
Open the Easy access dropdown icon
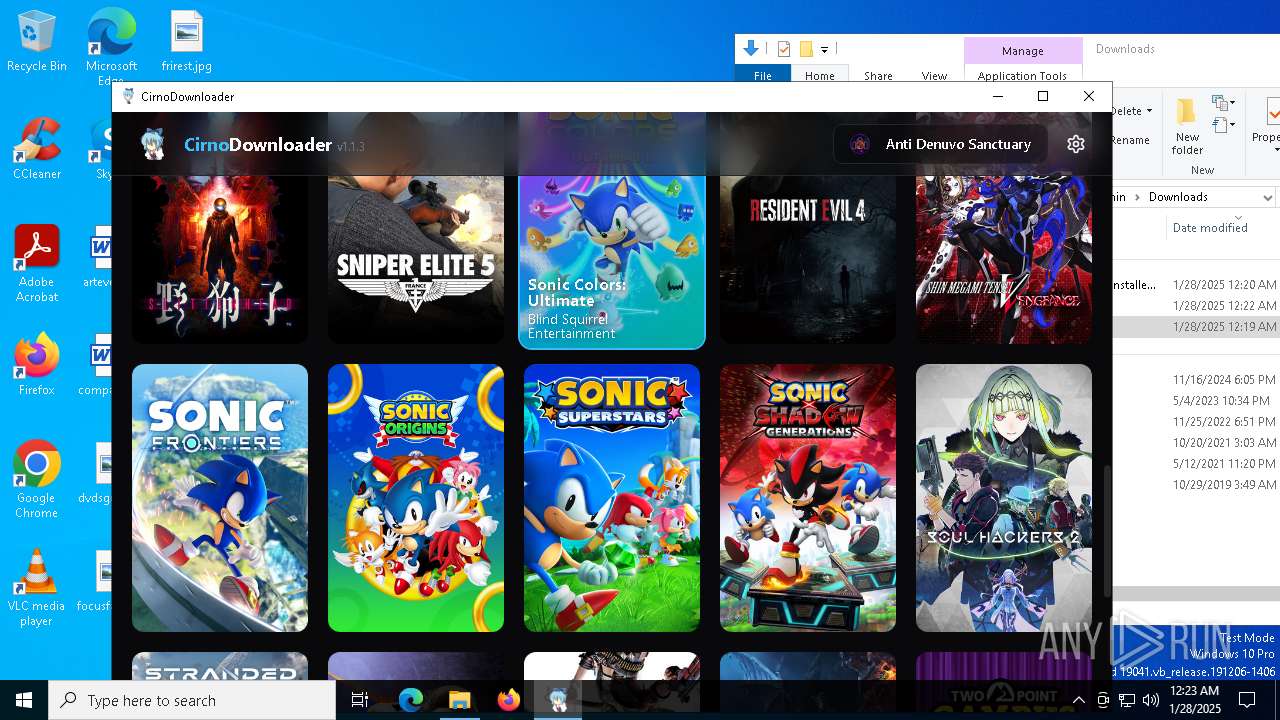pos(1224,125)
